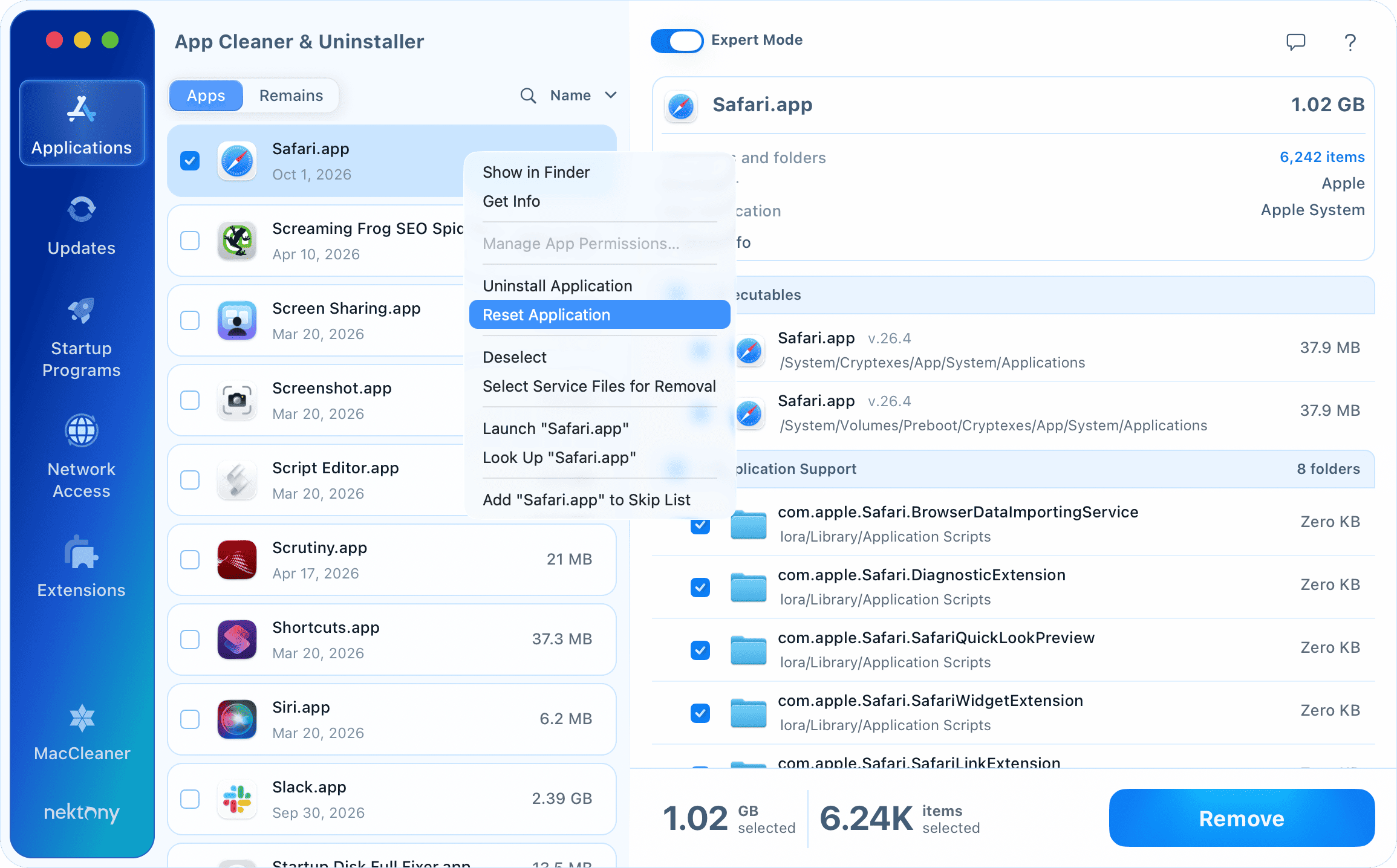This screenshot has width=1397, height=868.
Task: Click the Safari icon in the app list
Action: tap(236, 161)
